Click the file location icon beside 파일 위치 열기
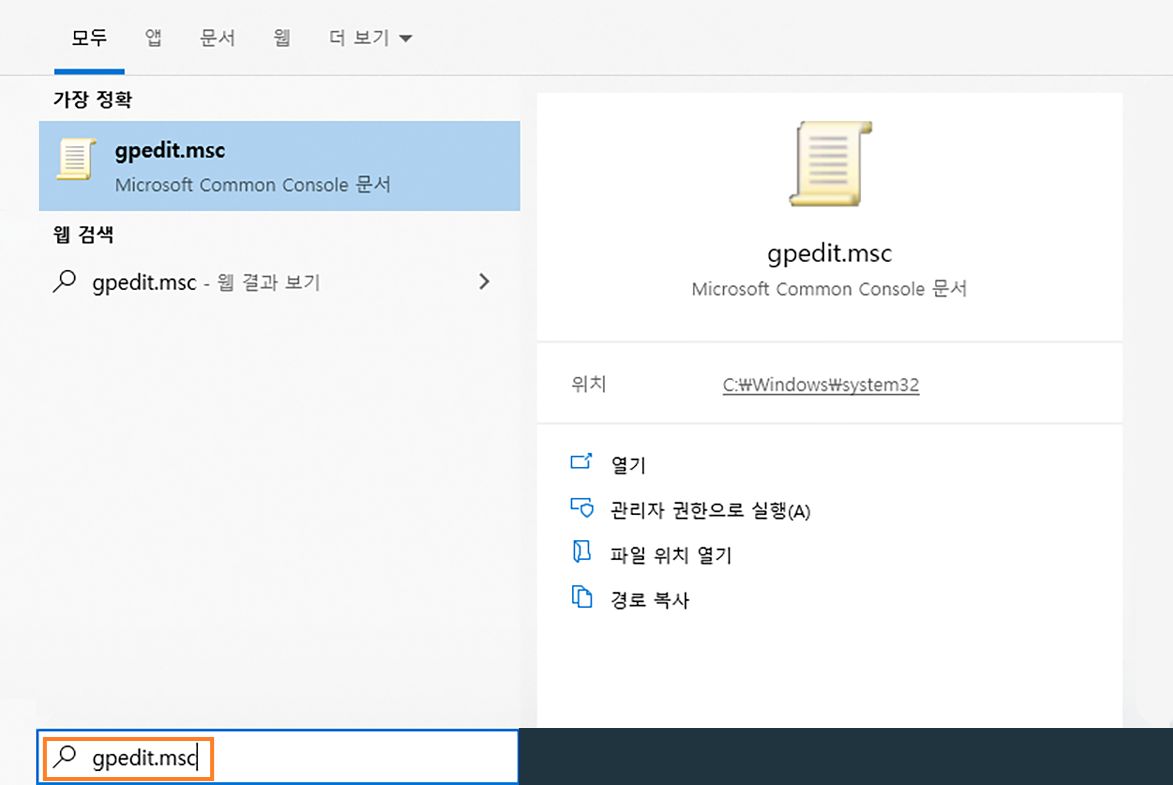Screen dimensions: 1173x785 click(581, 552)
